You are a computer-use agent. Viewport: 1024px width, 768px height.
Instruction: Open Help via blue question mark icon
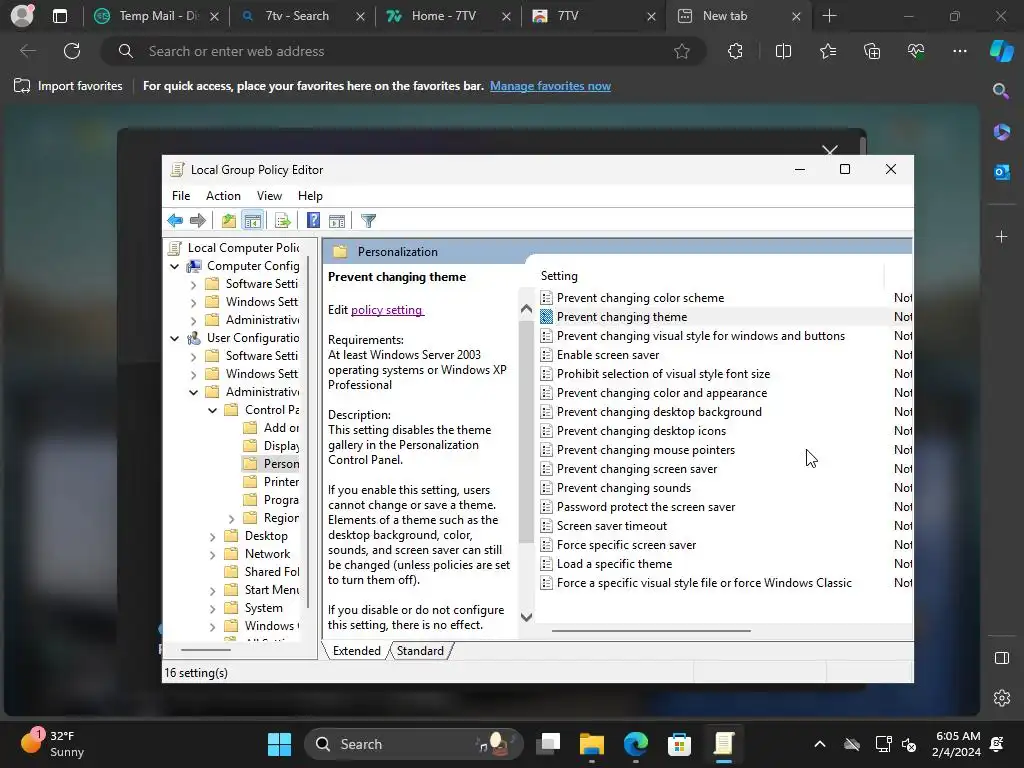[x=313, y=221]
